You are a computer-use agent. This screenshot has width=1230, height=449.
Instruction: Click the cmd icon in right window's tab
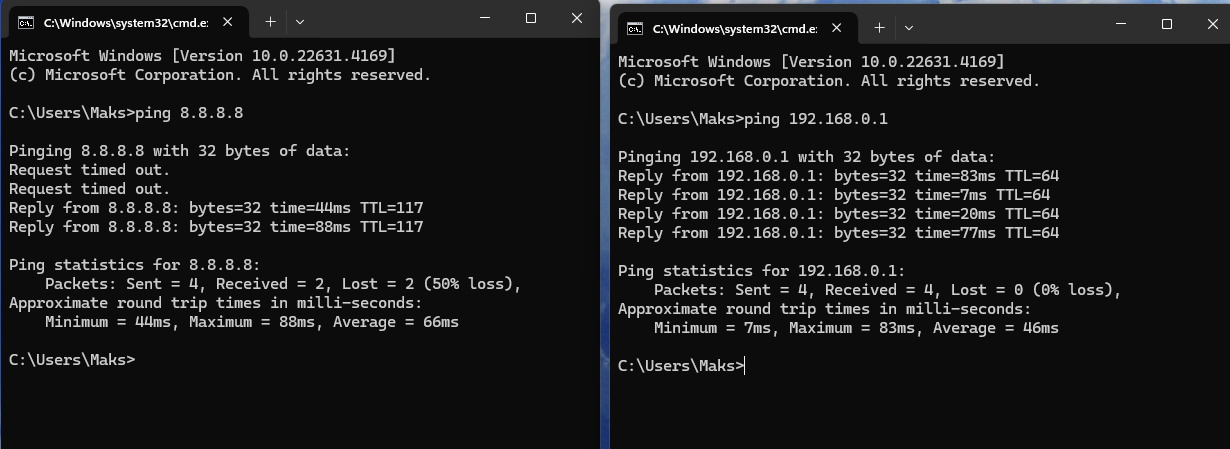pos(635,28)
